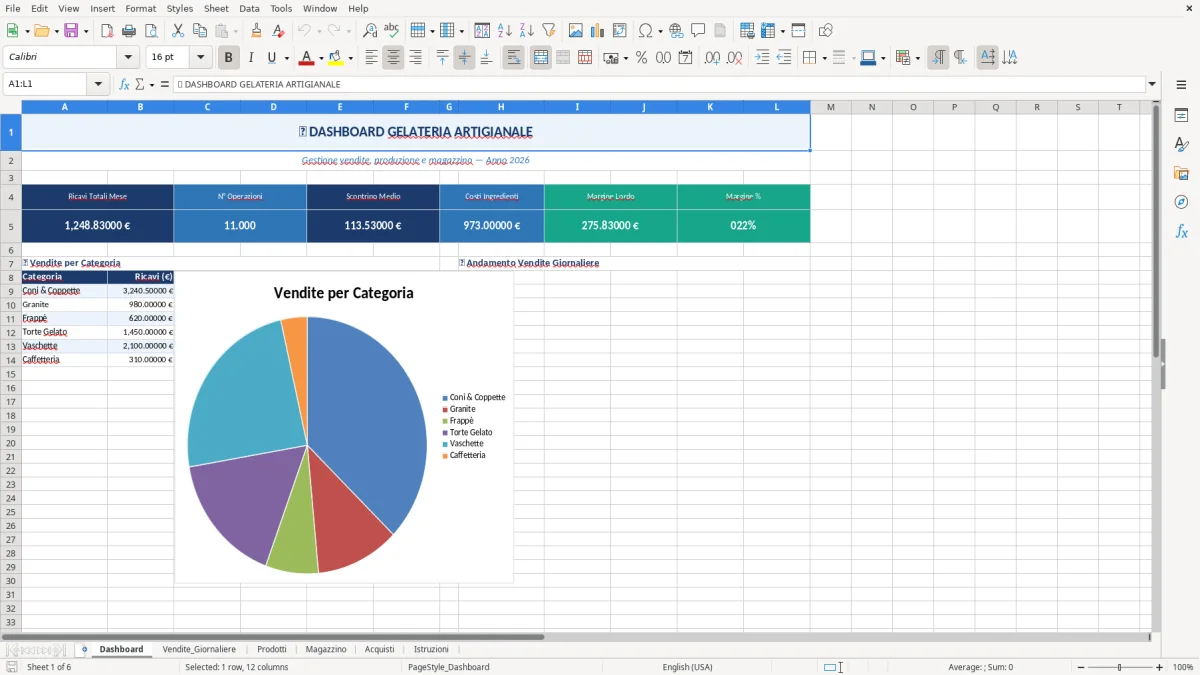Open the Data menu
Viewport: 1200px width, 675px height.
point(249,8)
